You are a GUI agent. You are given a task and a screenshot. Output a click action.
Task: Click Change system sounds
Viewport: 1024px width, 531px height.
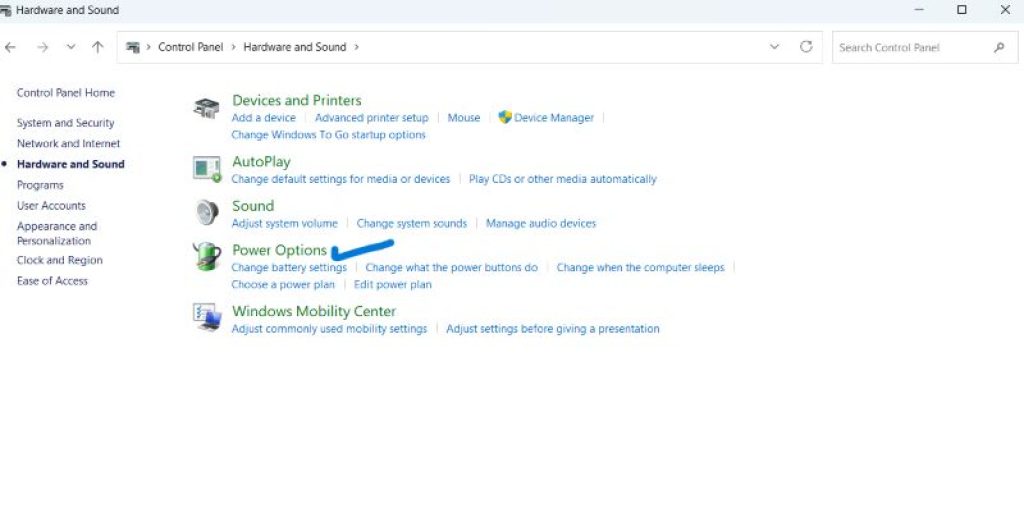click(411, 223)
